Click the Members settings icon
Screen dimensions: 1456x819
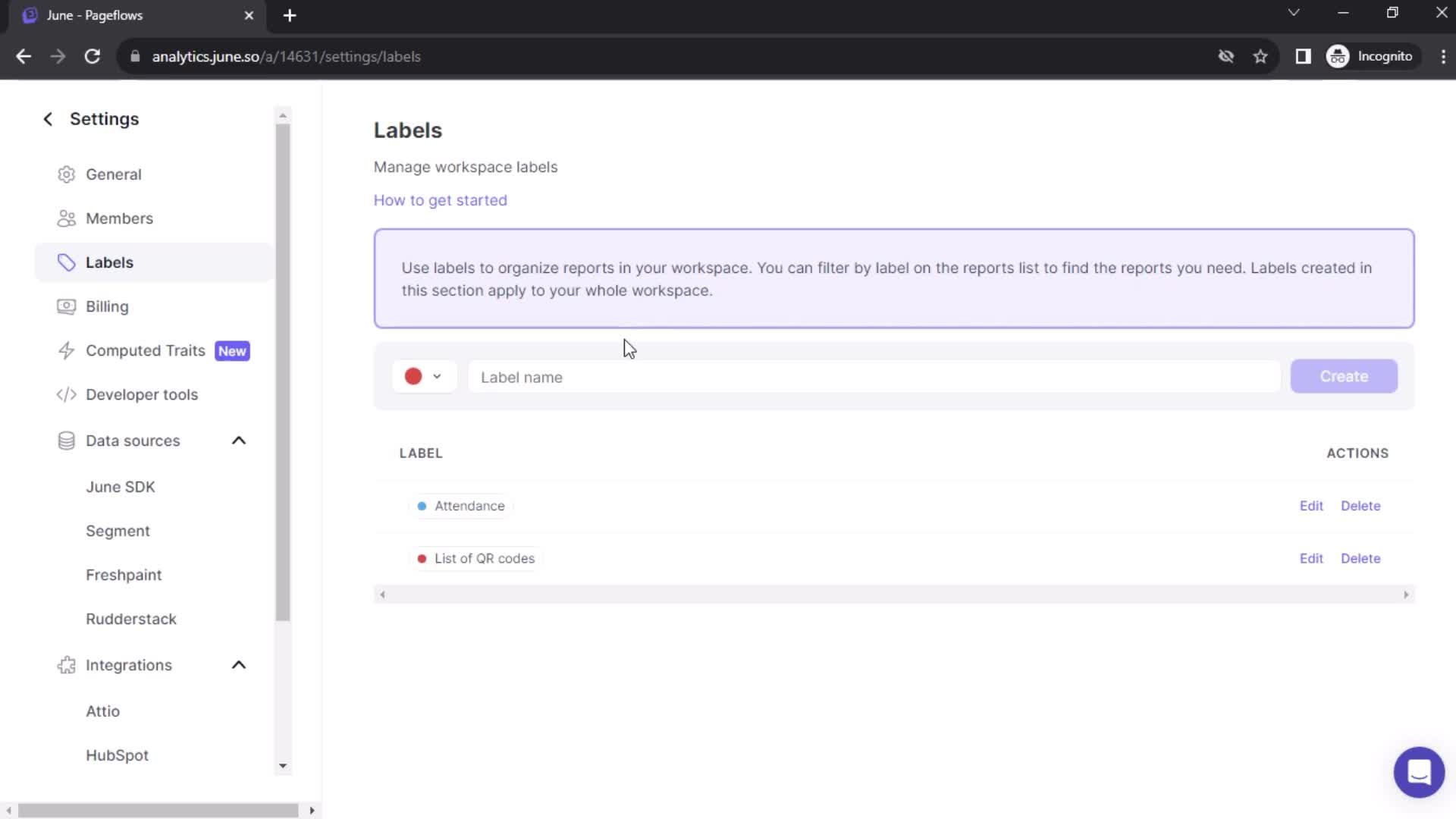66,218
